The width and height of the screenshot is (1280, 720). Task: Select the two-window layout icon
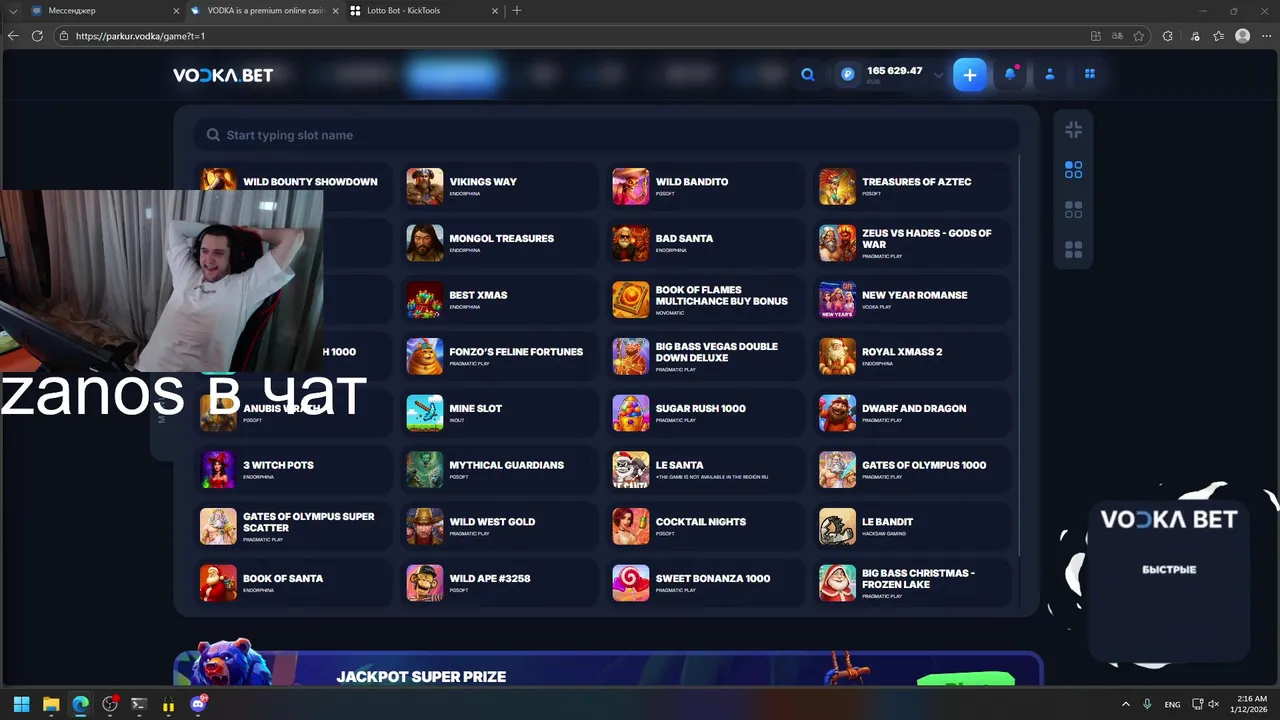(1073, 210)
